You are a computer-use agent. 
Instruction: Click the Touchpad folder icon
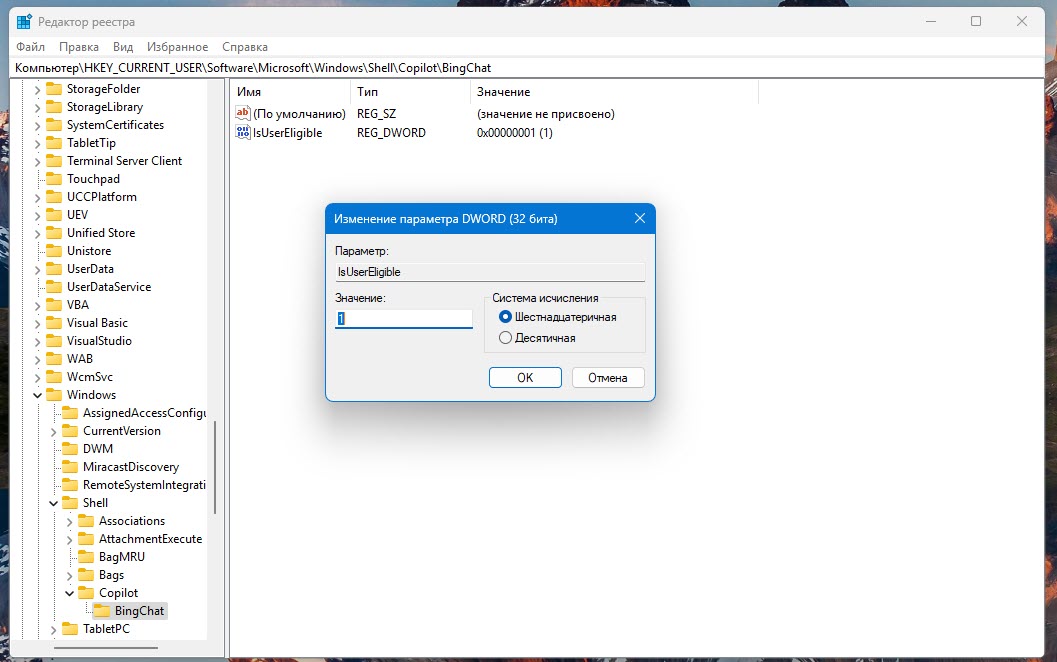(53, 179)
